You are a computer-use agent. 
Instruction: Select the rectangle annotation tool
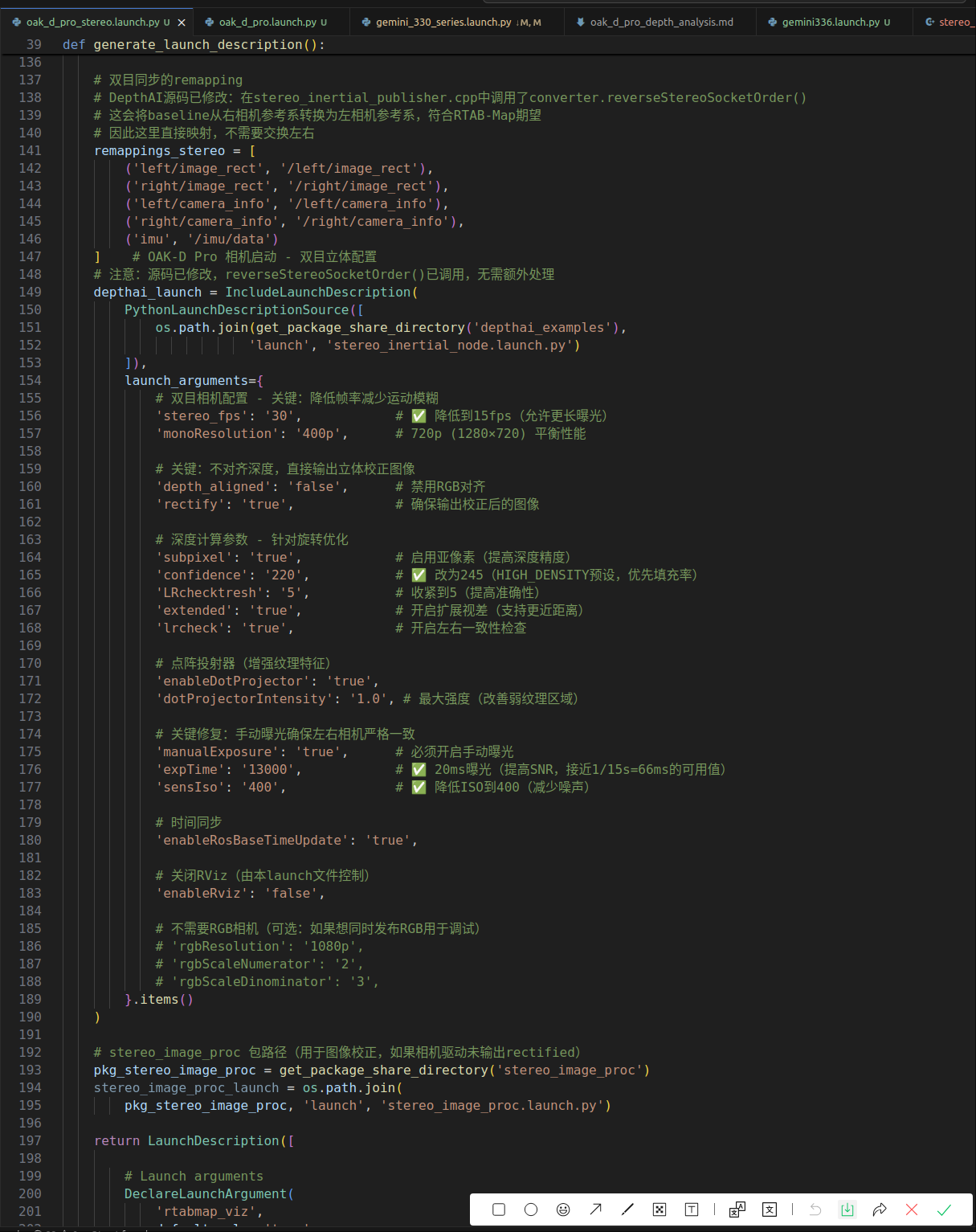click(499, 1209)
